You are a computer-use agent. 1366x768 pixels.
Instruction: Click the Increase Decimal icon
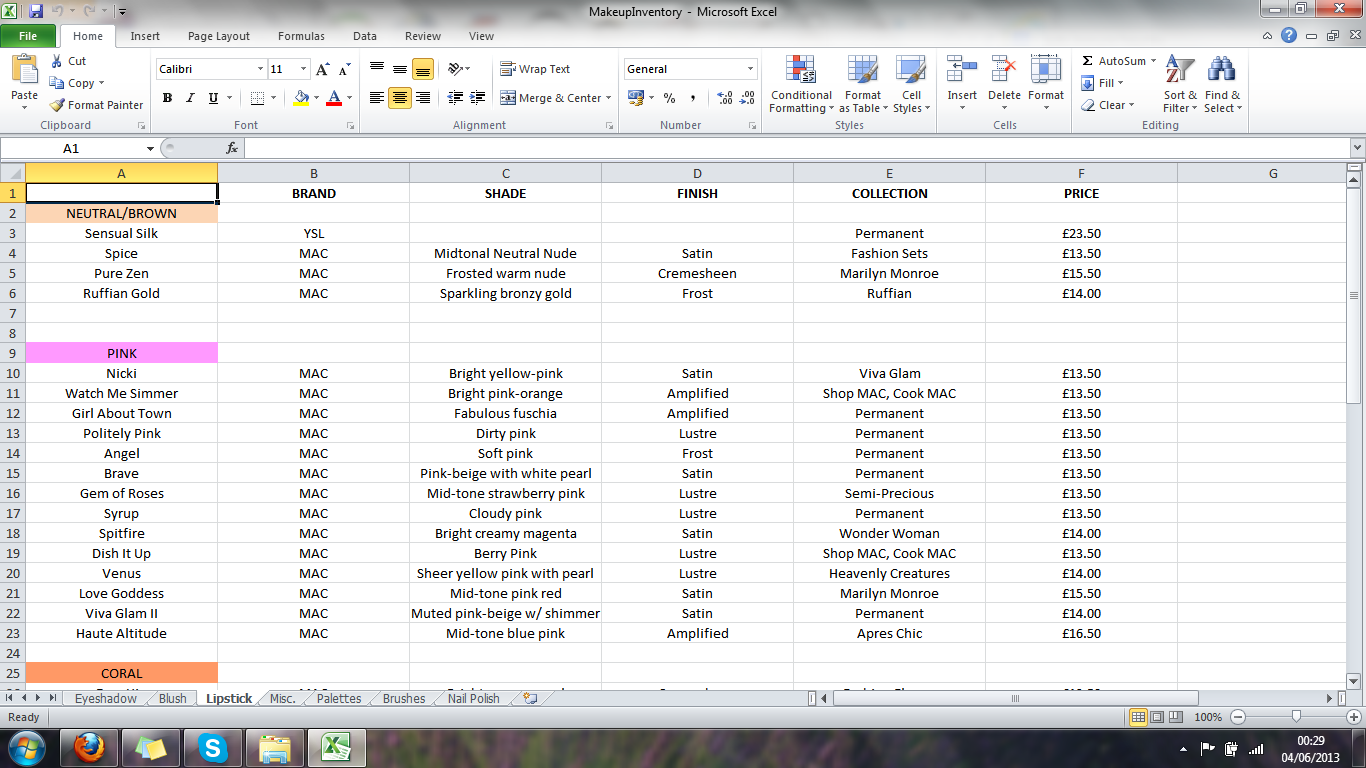(x=724, y=98)
